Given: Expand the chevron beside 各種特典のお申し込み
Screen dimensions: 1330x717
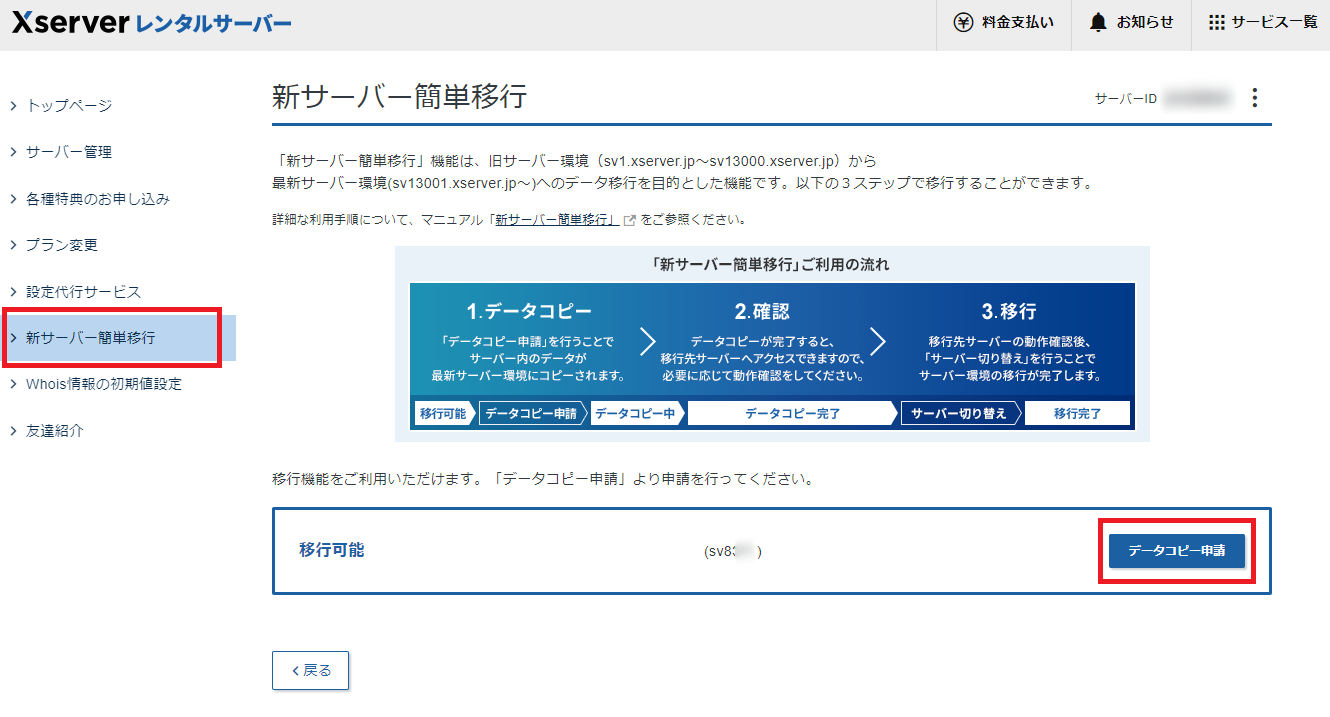Looking at the screenshot, I should pos(13,199).
